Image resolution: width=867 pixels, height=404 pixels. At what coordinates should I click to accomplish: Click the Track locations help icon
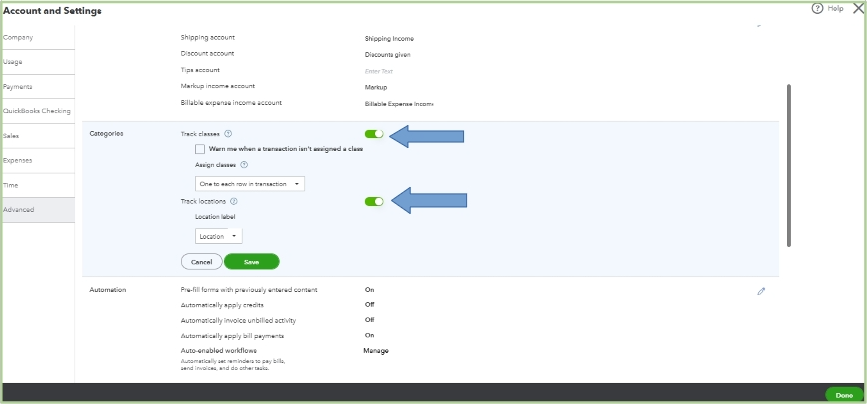(234, 201)
